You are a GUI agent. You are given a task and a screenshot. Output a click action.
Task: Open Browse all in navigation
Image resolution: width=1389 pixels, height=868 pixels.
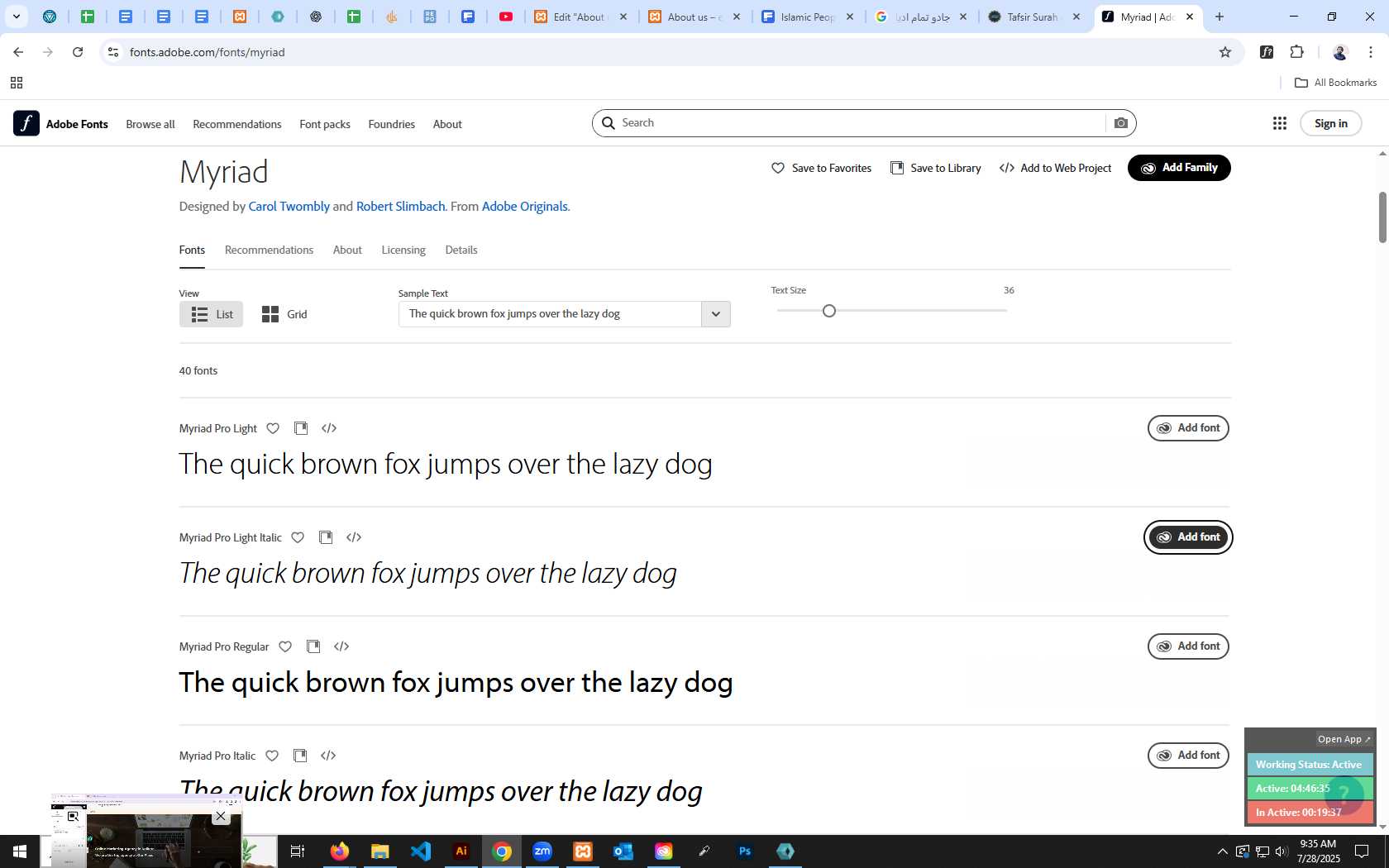[x=150, y=124]
